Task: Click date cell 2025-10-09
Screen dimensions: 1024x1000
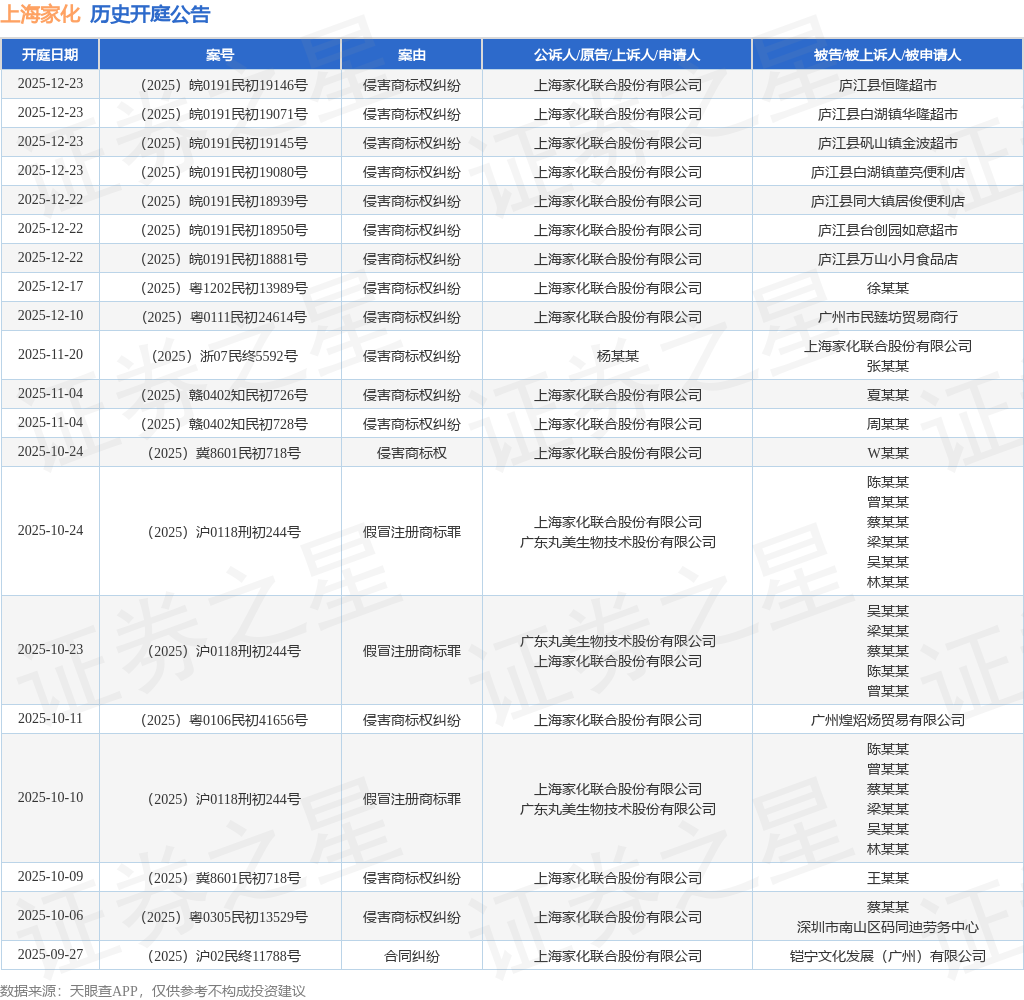Action: click(50, 877)
